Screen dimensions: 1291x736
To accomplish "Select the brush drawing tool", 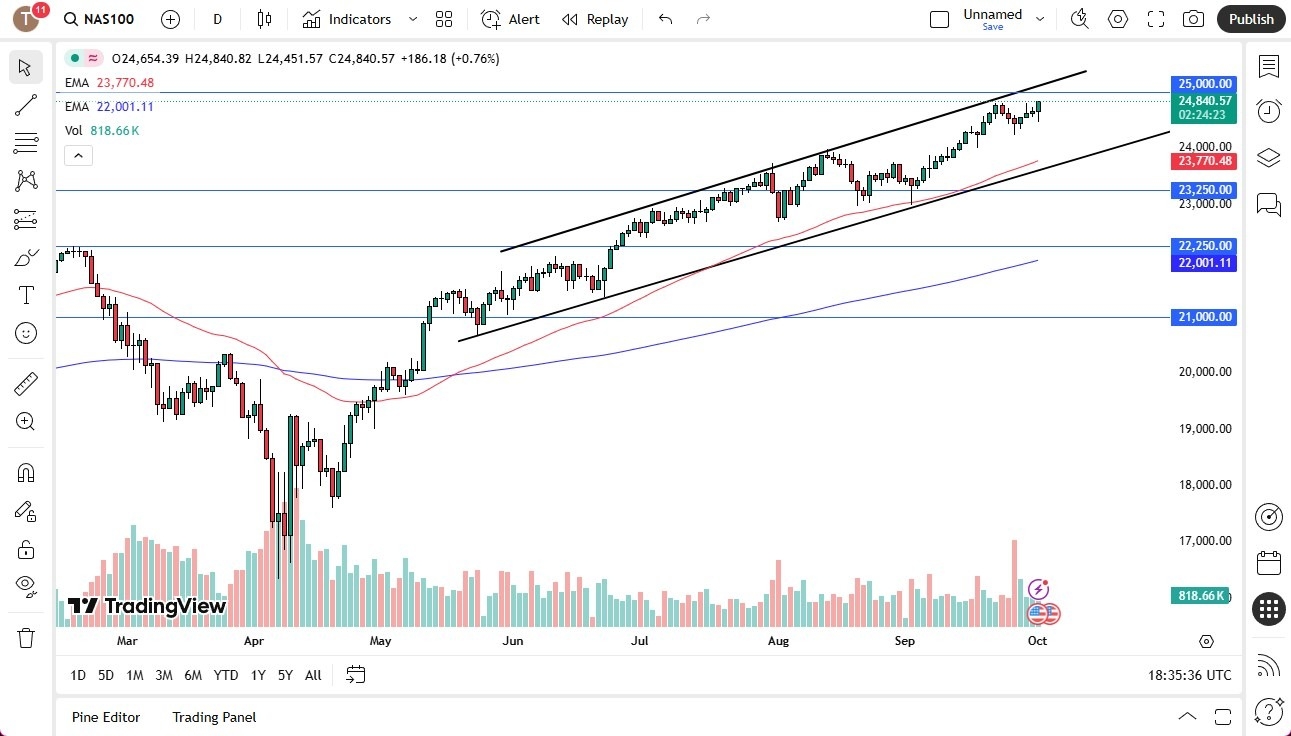I will coord(26,257).
